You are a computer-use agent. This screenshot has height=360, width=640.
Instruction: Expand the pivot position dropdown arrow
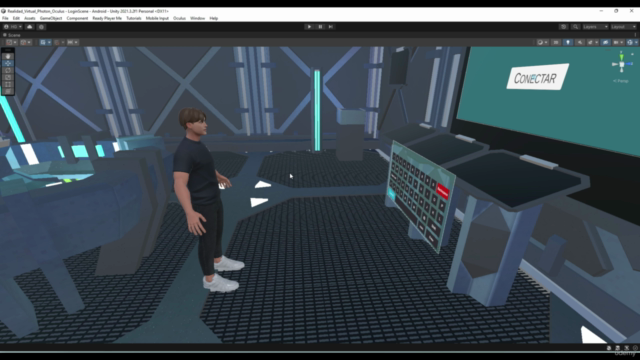point(15,42)
